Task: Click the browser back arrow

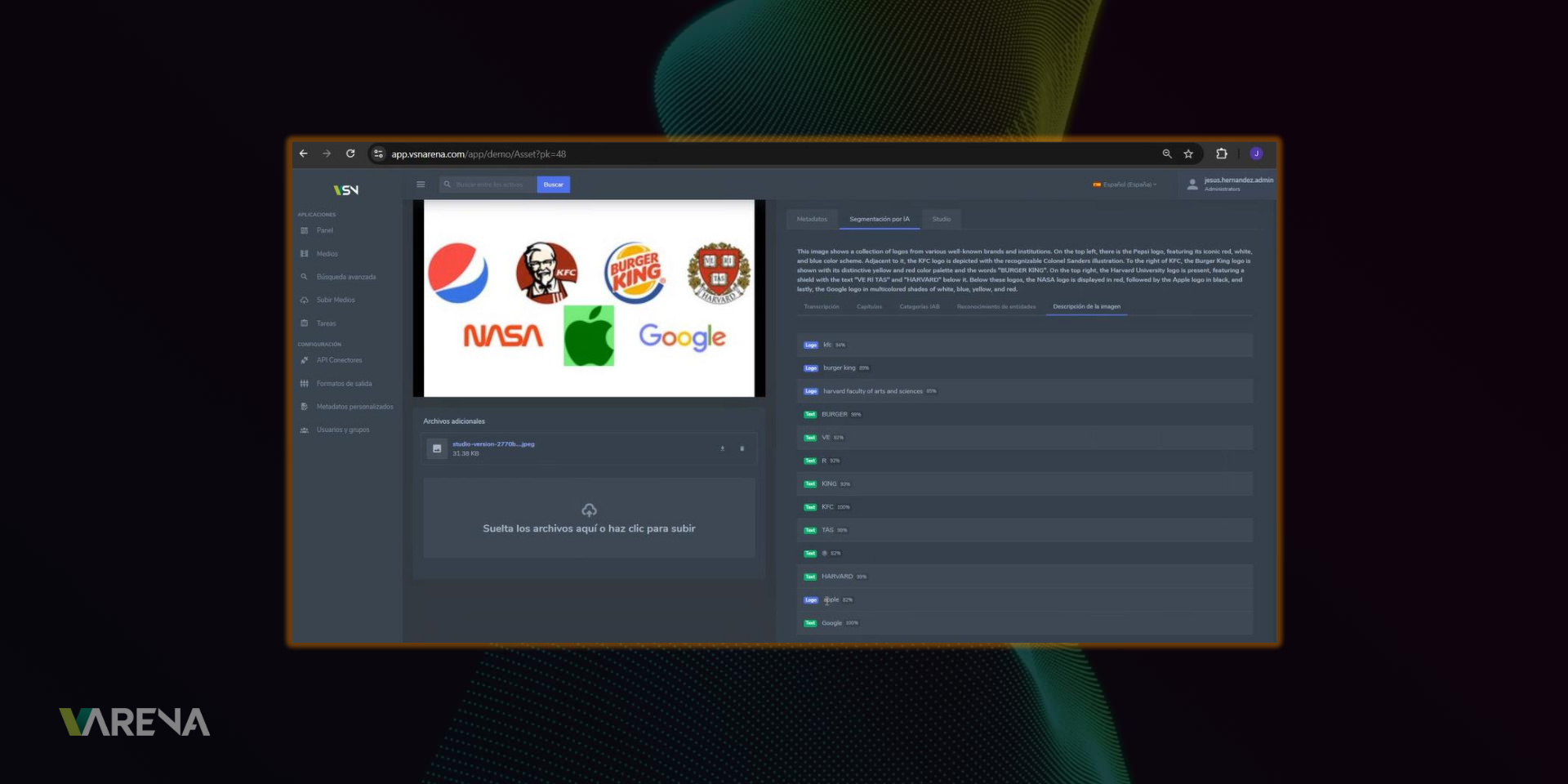Action: (x=304, y=154)
